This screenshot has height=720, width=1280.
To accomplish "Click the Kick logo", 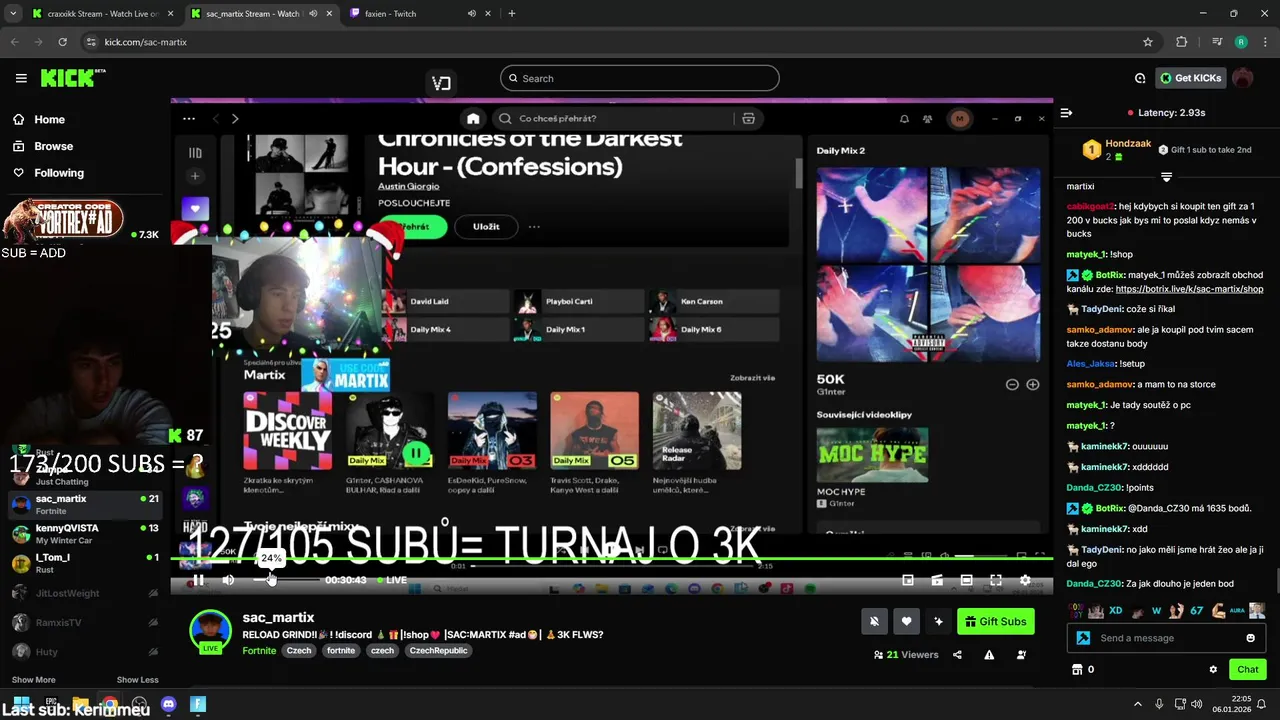I will pos(73,78).
